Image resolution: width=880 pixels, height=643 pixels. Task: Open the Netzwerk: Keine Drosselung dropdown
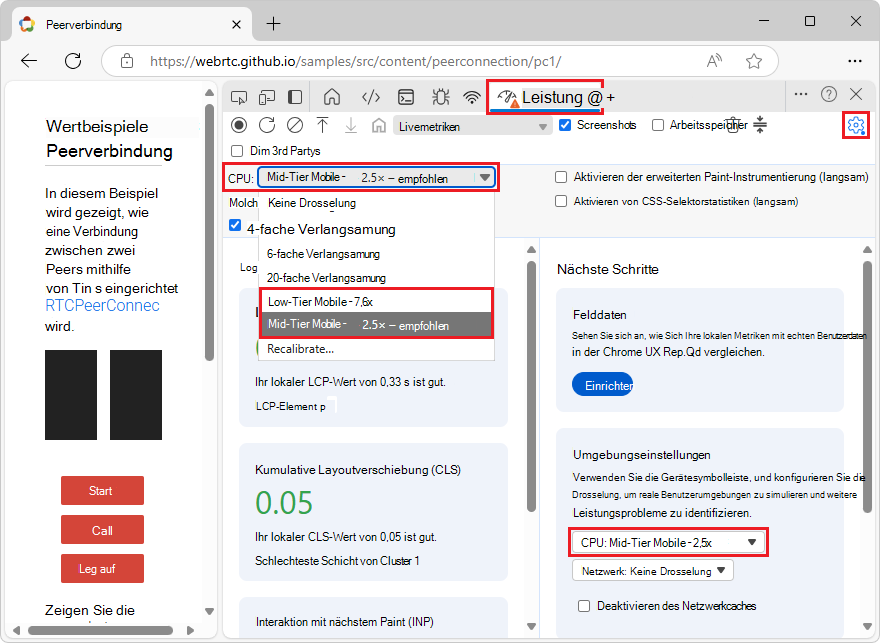[x=651, y=571]
